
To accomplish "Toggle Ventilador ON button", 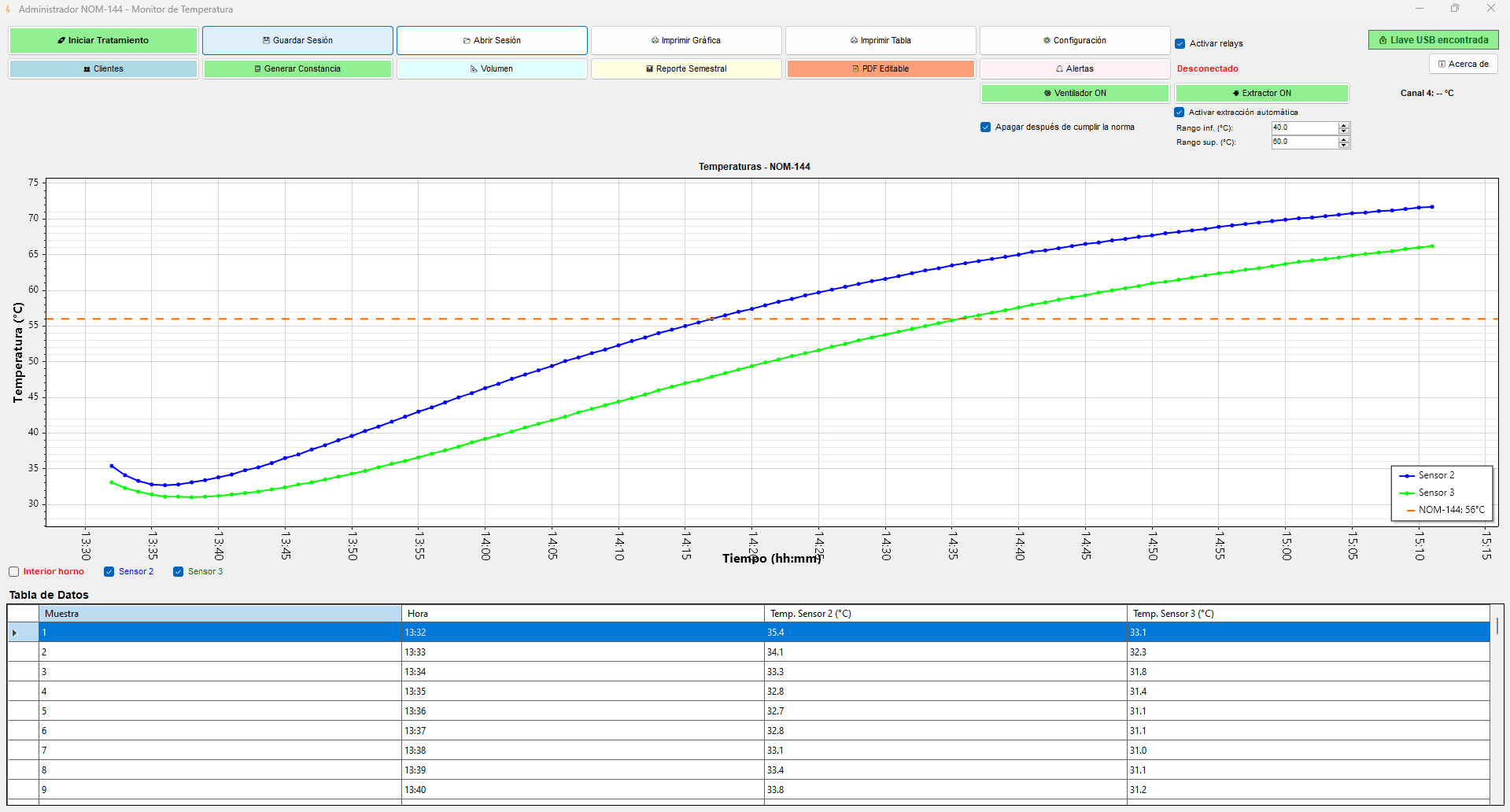I will pos(1075,93).
